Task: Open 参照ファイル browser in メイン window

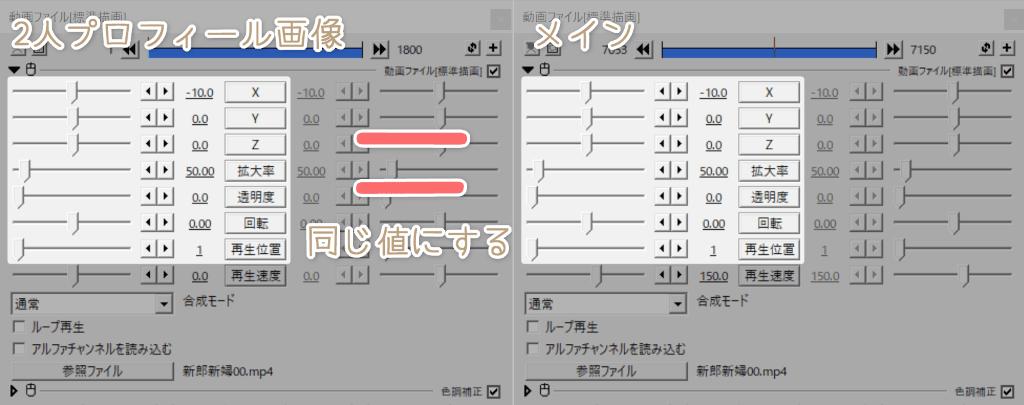Action: point(605,371)
